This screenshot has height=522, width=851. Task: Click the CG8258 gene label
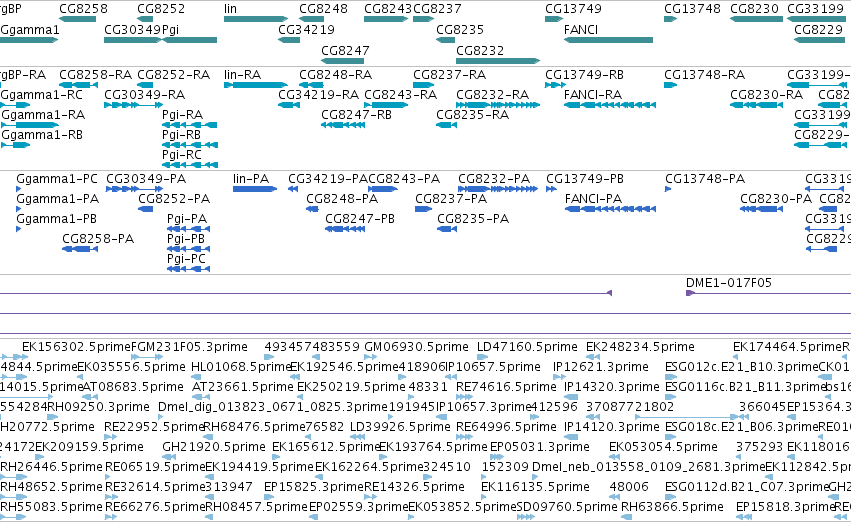pos(83,9)
